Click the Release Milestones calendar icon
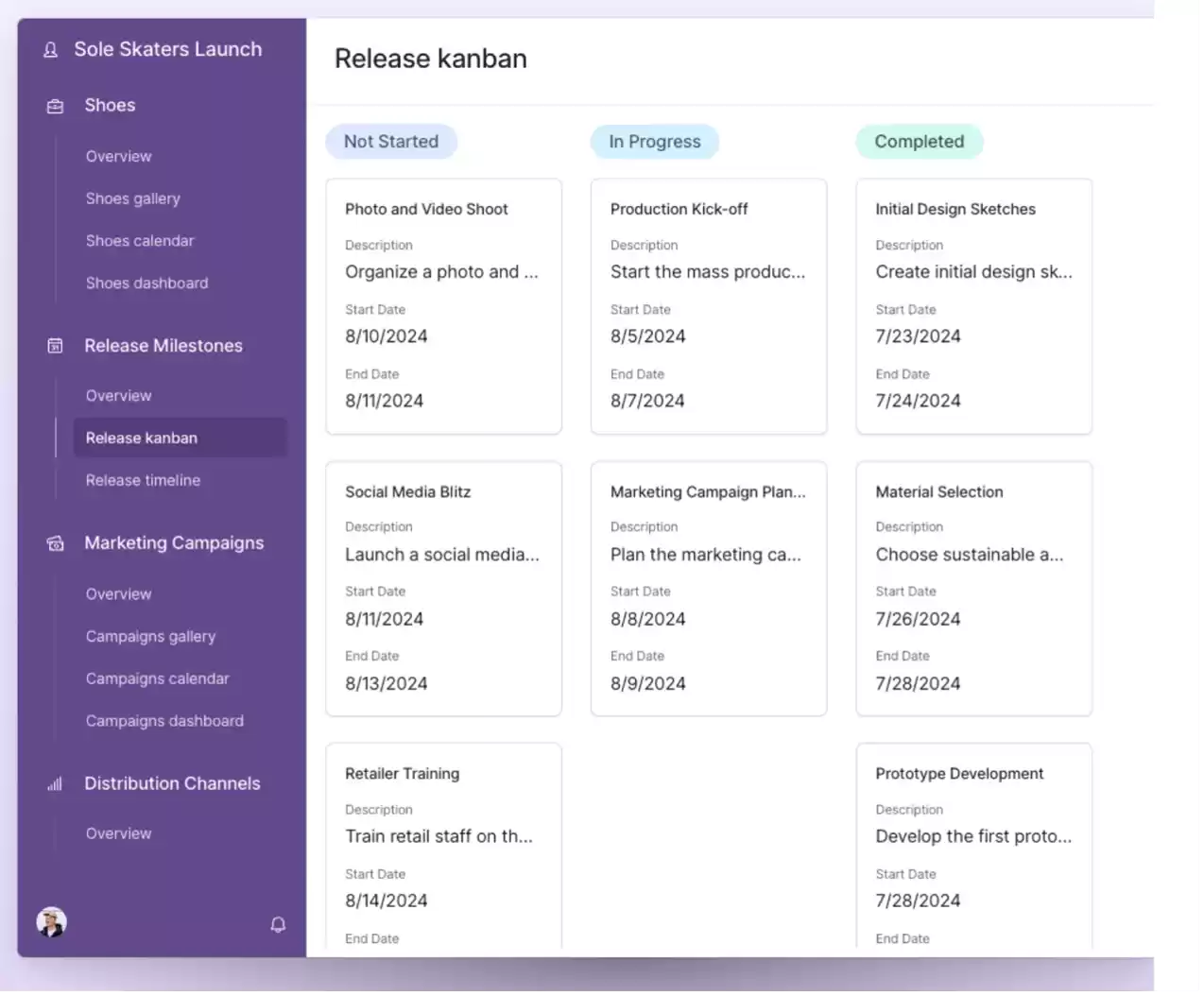1204x996 pixels. click(56, 347)
